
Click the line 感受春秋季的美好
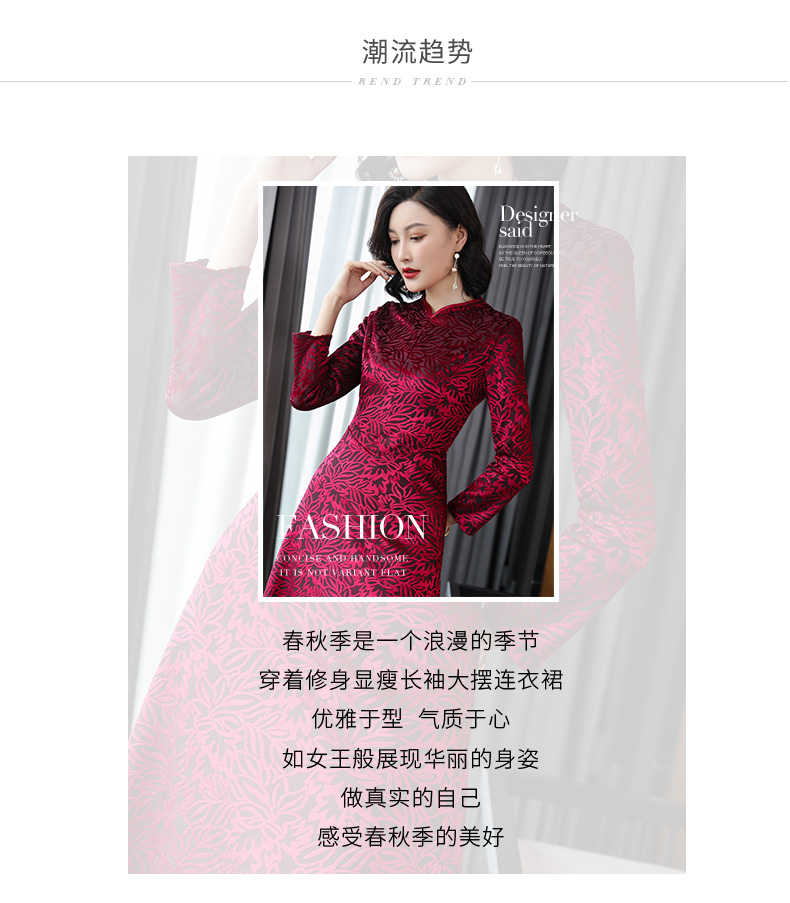[x=410, y=837]
